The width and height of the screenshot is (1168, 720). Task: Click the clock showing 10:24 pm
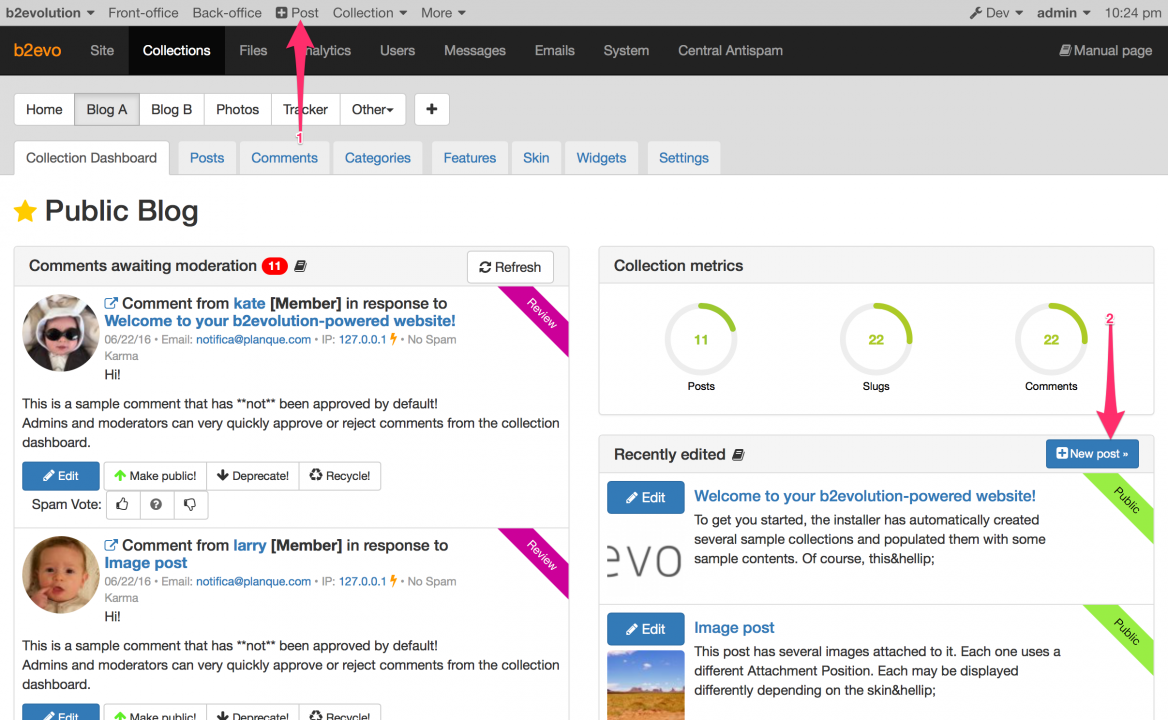(1132, 13)
